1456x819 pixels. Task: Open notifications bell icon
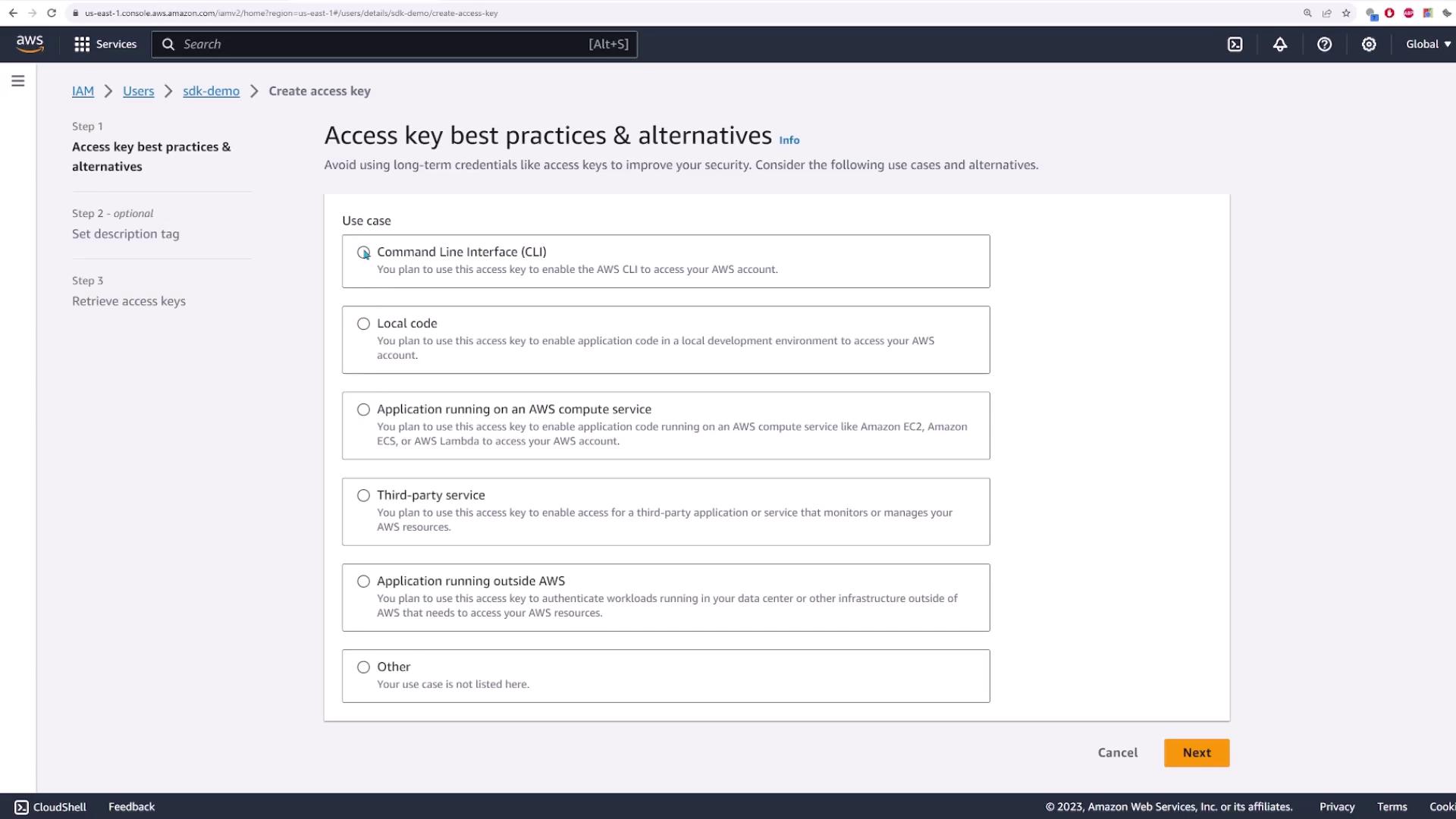(x=1279, y=44)
